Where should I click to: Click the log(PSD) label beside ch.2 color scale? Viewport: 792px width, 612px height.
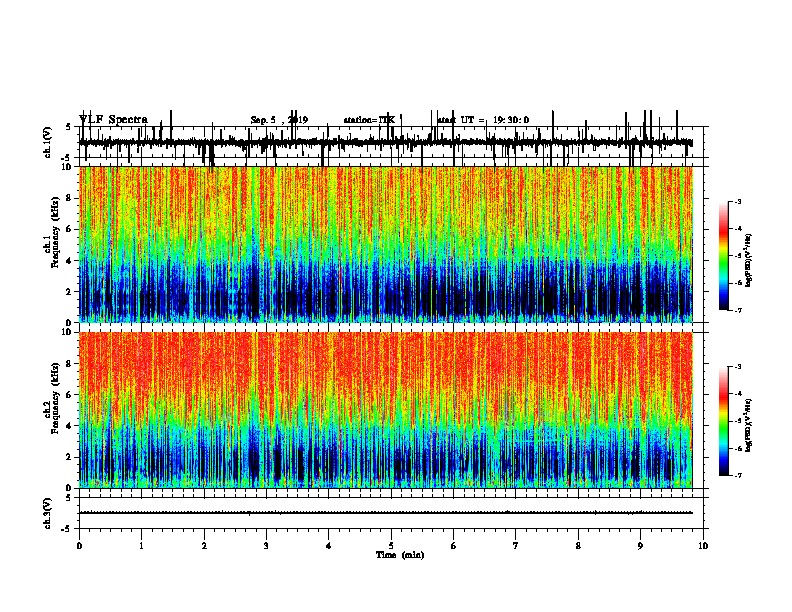click(x=749, y=426)
